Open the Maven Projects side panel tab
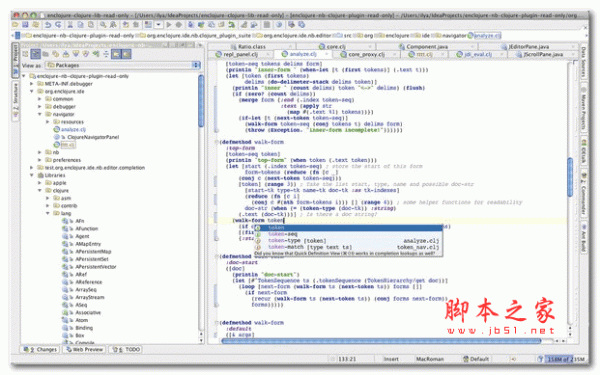Image resolution: width=600 pixels, height=375 pixels. tap(584, 109)
